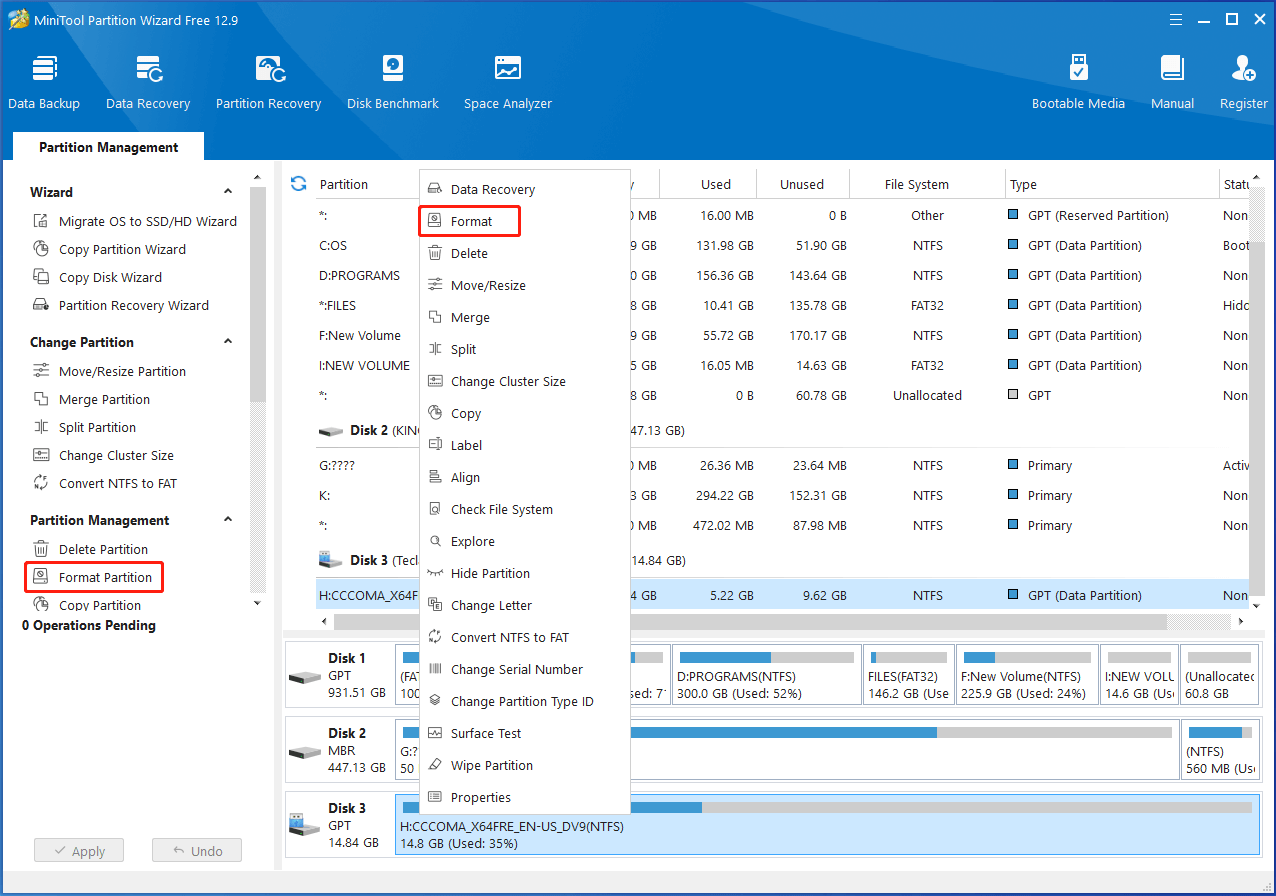Click partition table right scroll arrow
Image resolution: width=1276 pixels, height=896 pixels.
(x=1241, y=621)
